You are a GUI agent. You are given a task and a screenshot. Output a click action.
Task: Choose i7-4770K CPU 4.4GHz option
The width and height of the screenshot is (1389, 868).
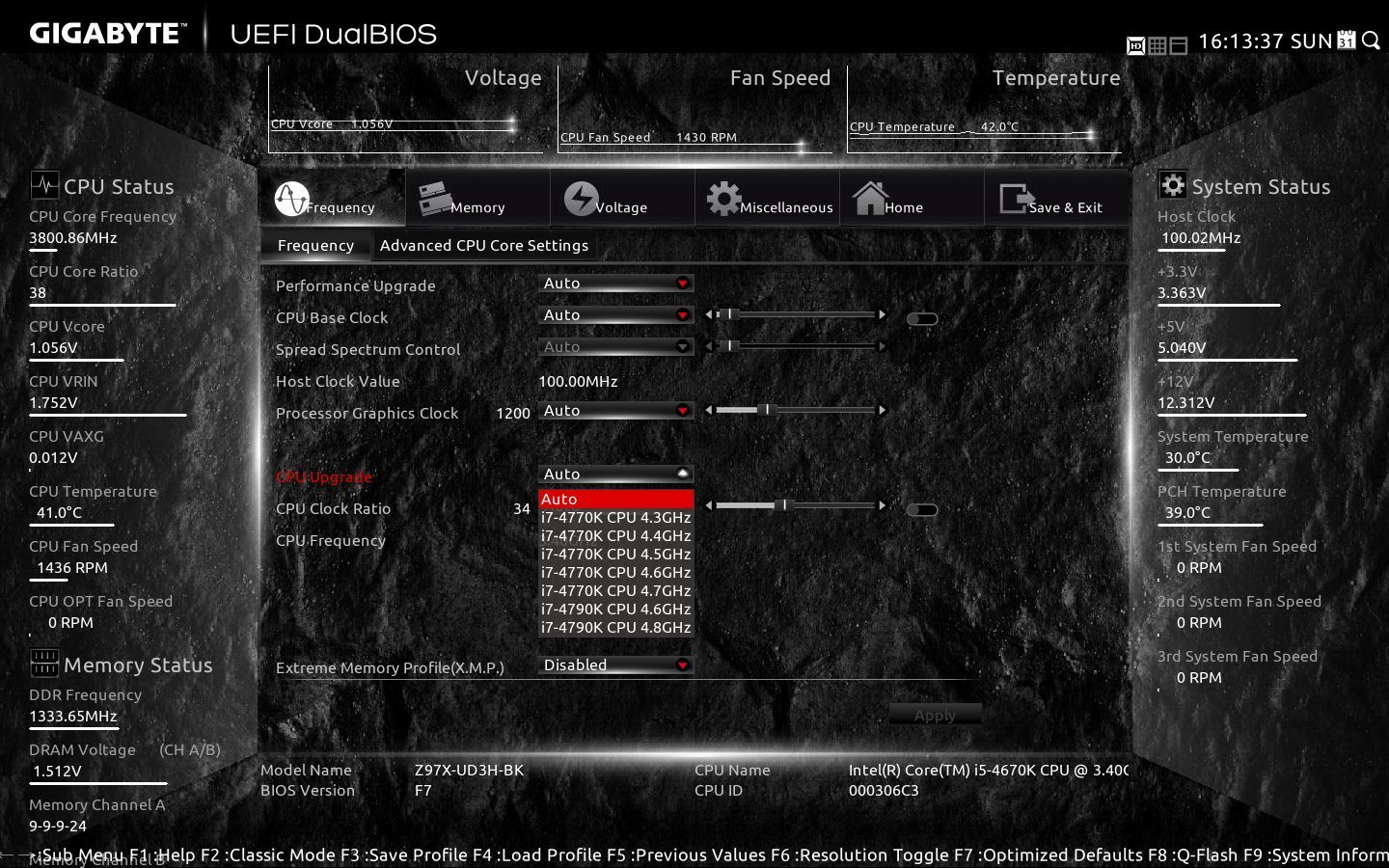pos(615,535)
